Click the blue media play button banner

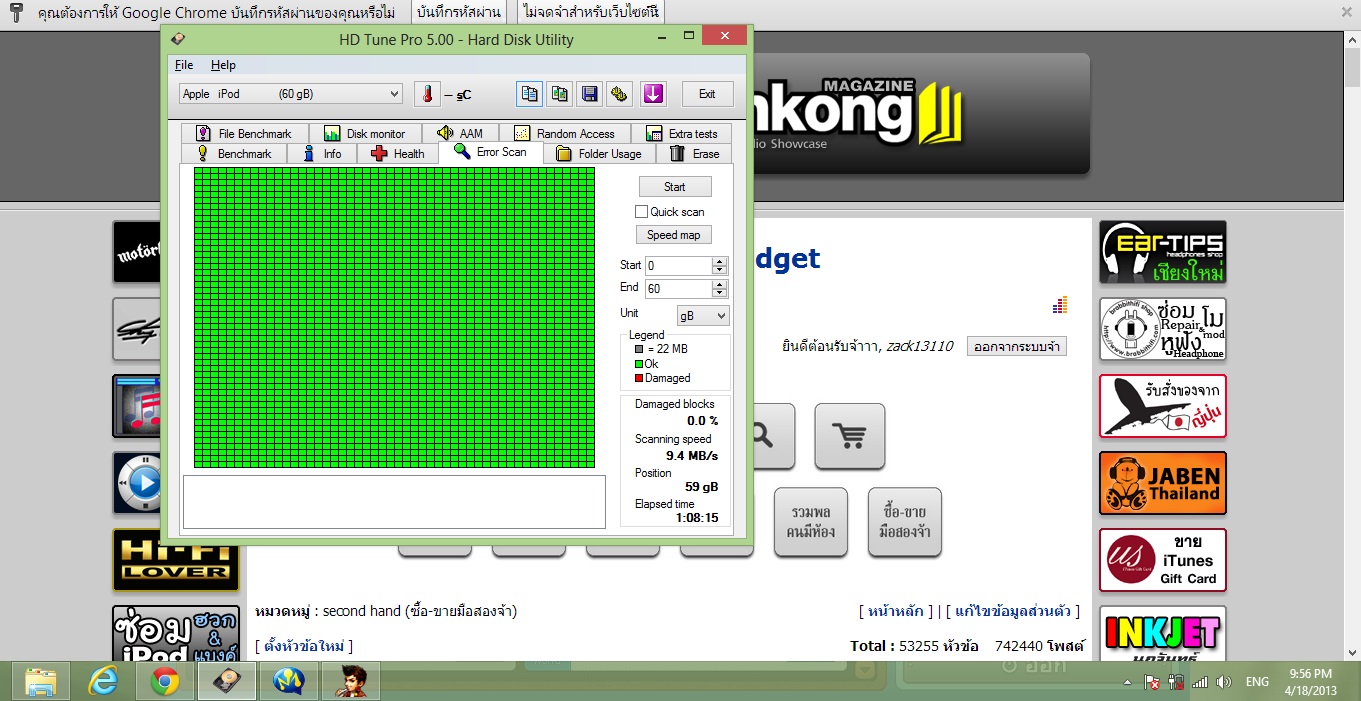137,484
